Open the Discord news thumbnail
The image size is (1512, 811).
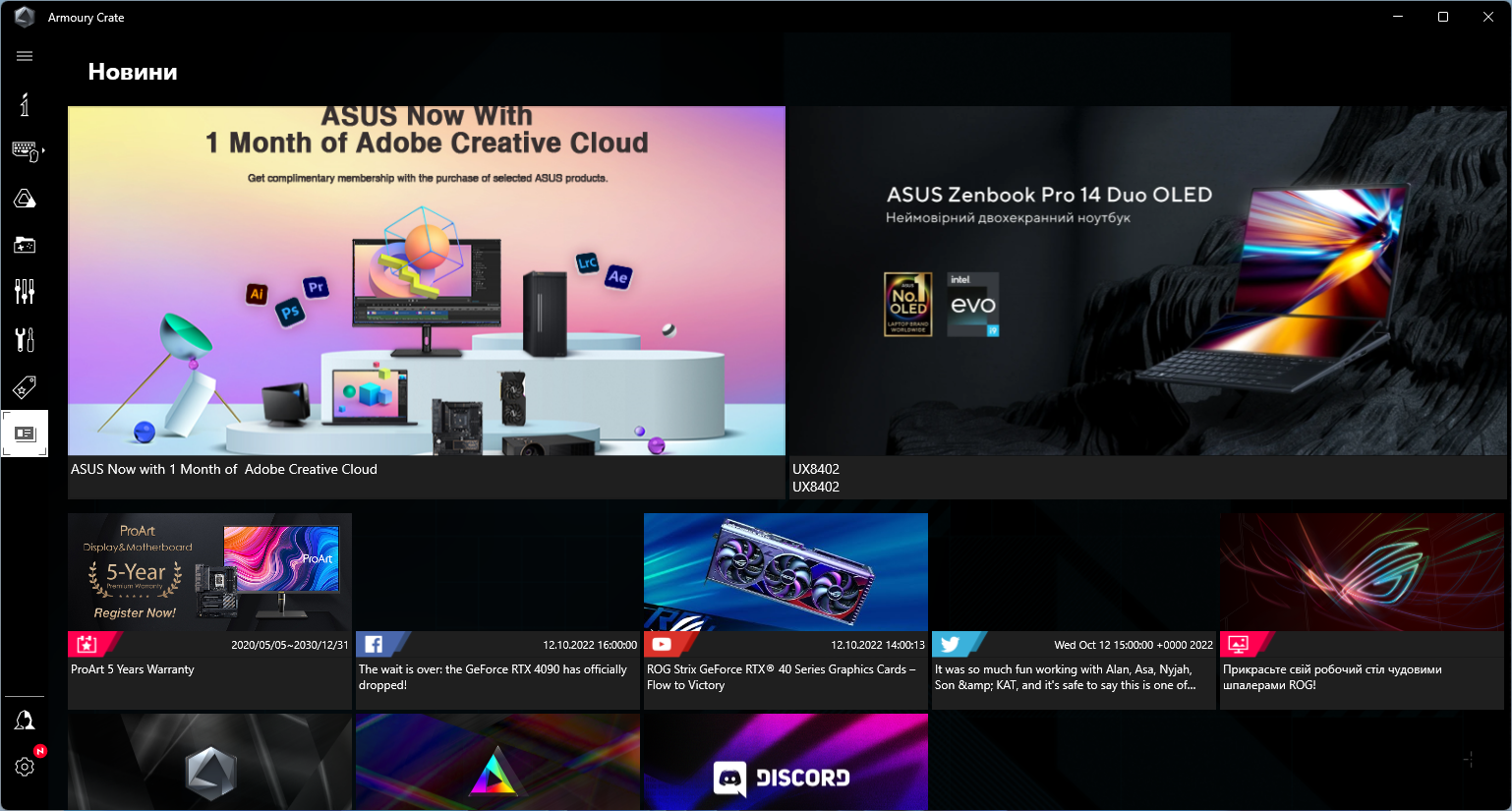[785, 763]
